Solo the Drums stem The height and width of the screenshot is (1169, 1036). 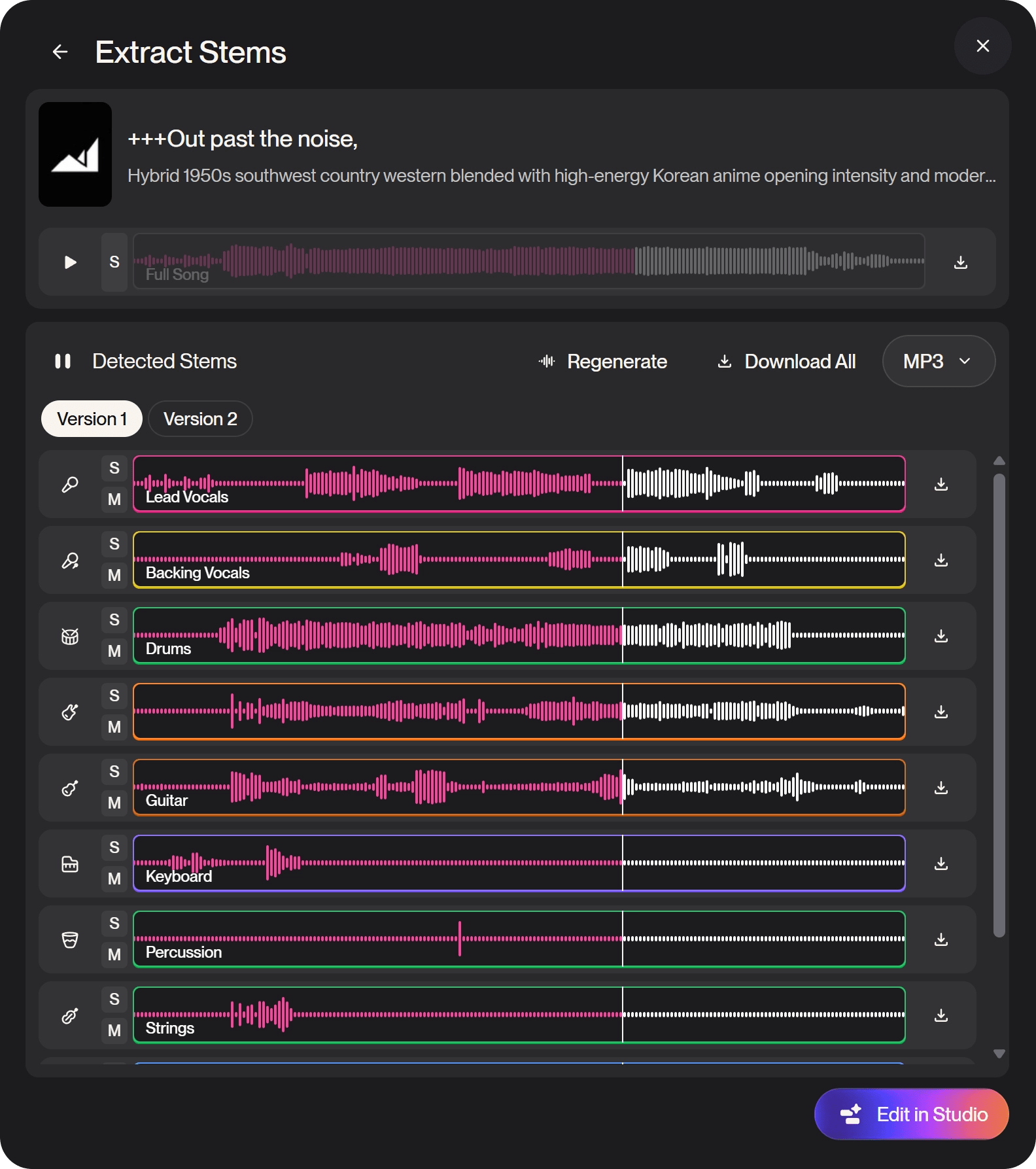pyautogui.click(x=114, y=619)
